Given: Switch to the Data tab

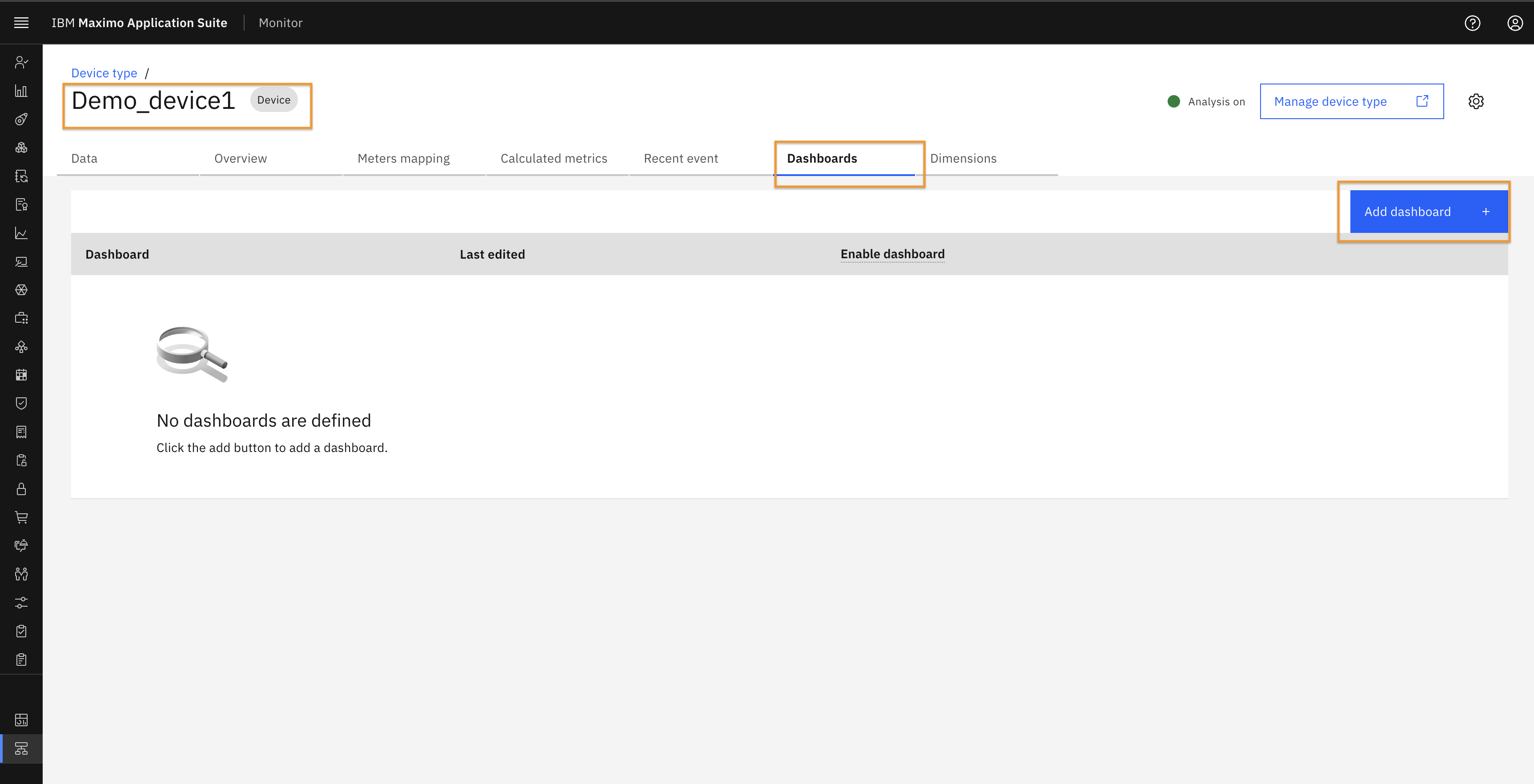Looking at the screenshot, I should click(128, 158).
